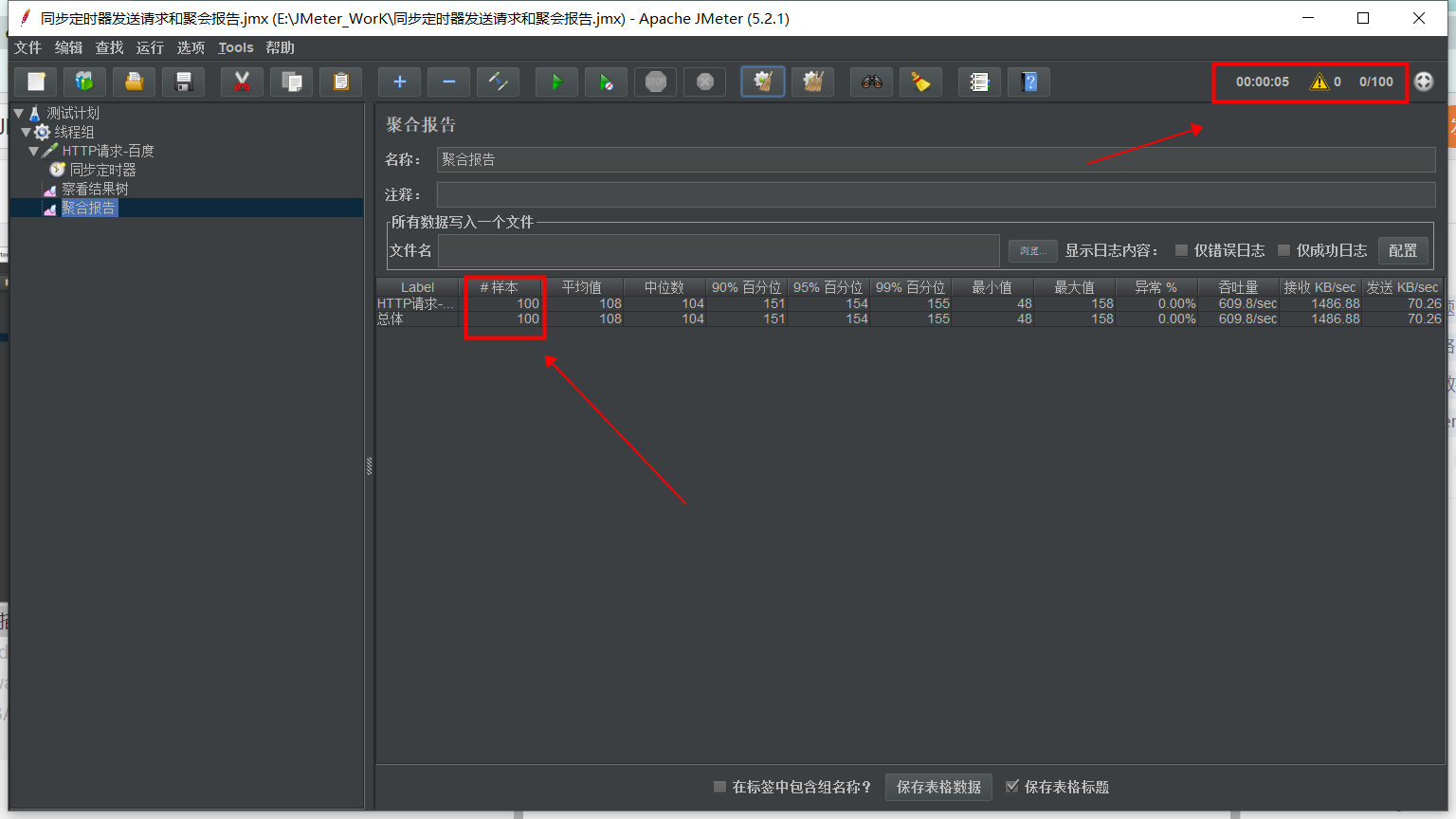Click the JMeter Help question mark icon
The width and height of the screenshot is (1456, 819).
(x=1028, y=82)
